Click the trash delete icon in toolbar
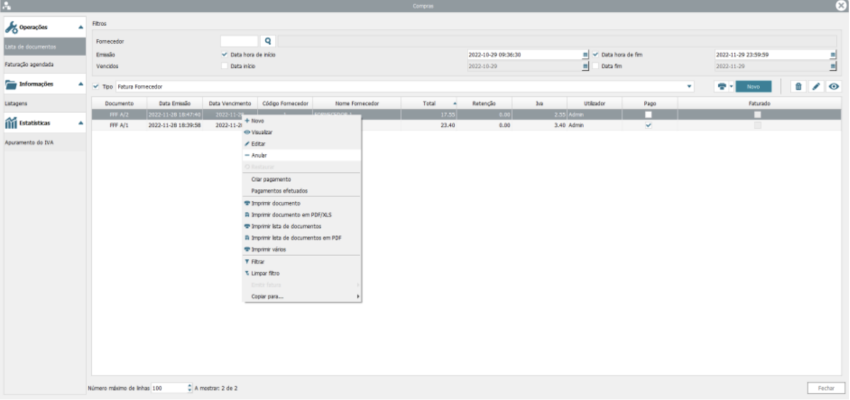 (798, 87)
